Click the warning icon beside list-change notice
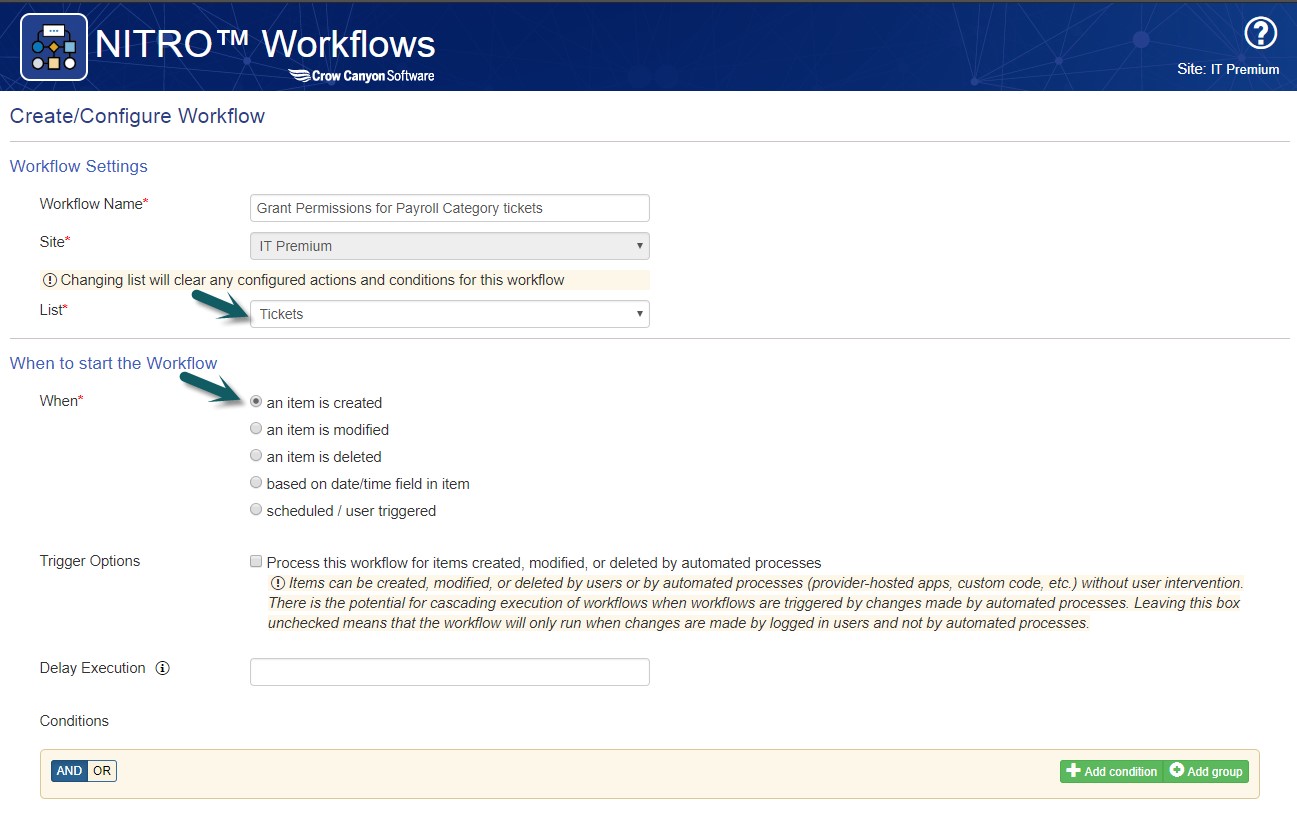This screenshot has width=1297, height=816. click(49, 280)
